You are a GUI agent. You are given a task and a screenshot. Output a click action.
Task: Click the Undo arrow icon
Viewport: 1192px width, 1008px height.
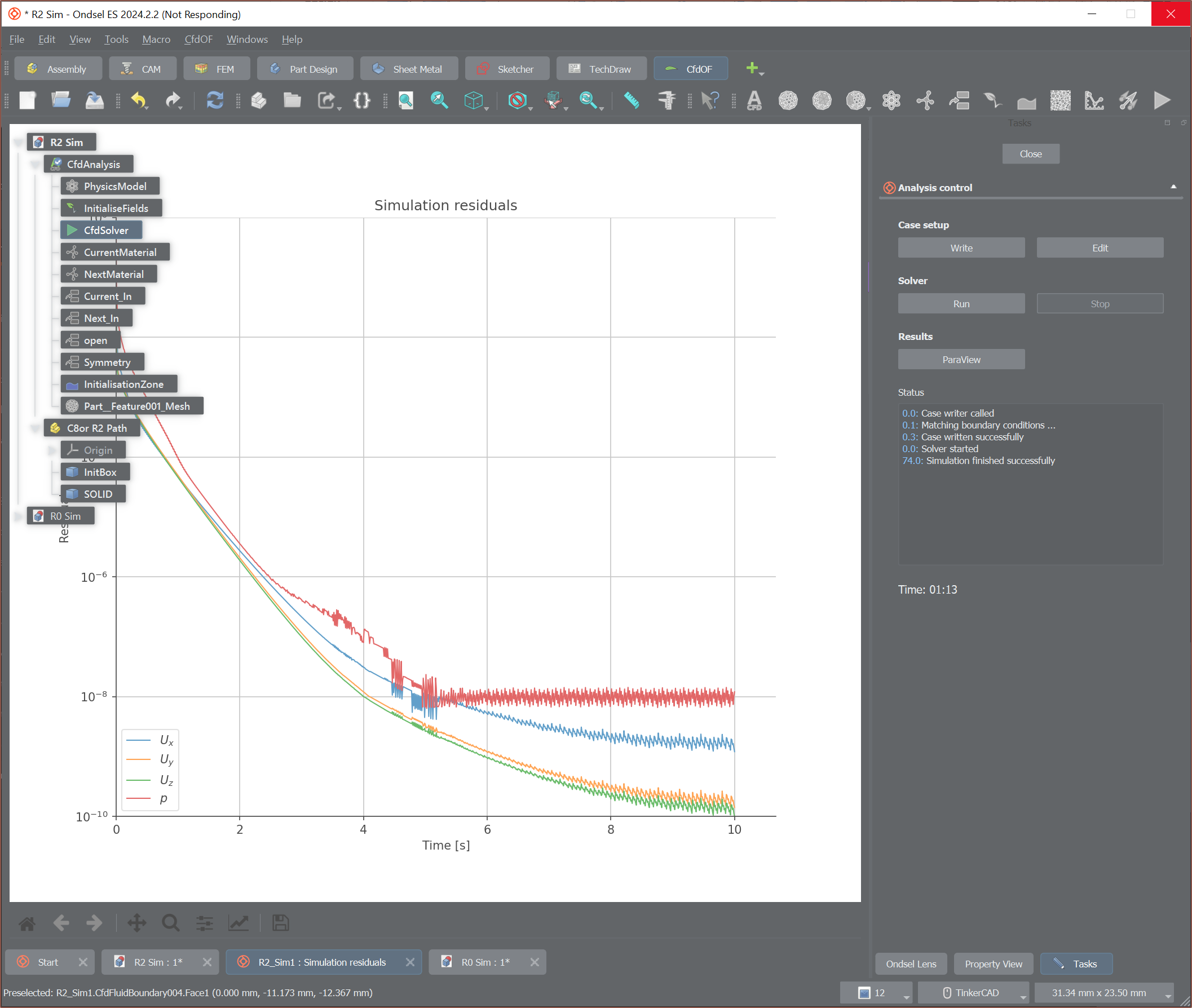138,100
